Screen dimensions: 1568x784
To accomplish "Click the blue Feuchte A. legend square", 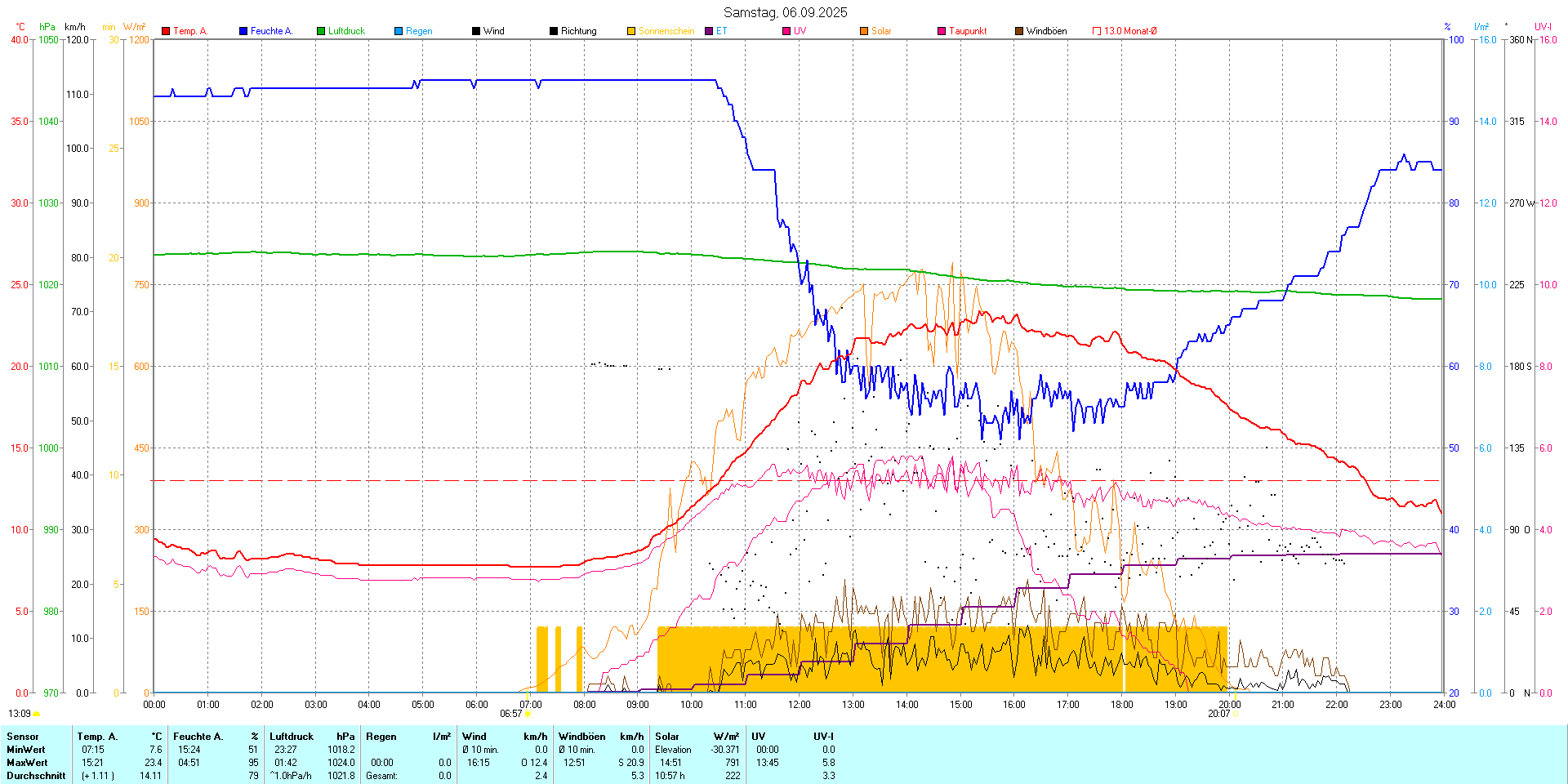I will pyautogui.click(x=243, y=31).
